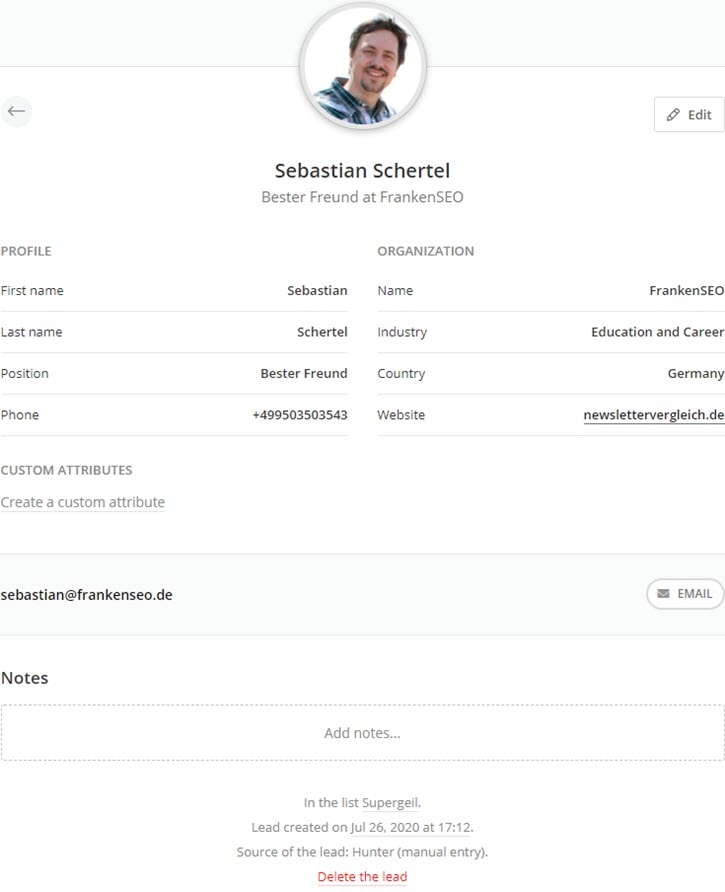This screenshot has height=892, width=725.
Task: Click the Sebastian Schertel name heading
Action: tap(362, 170)
